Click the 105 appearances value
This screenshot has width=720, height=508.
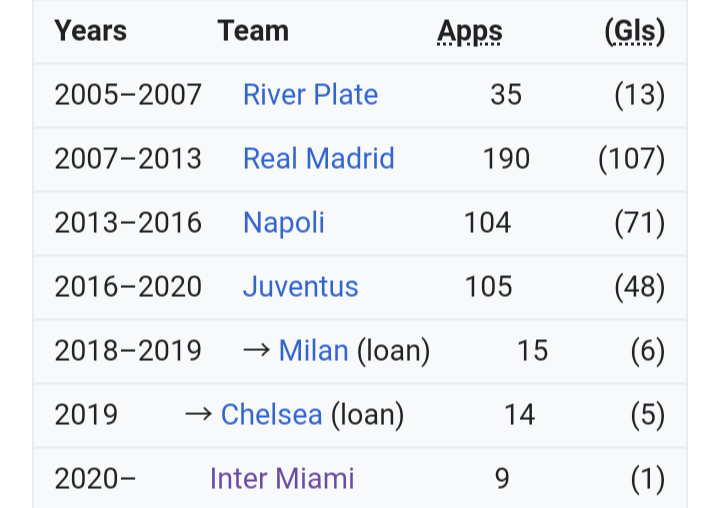coord(489,287)
